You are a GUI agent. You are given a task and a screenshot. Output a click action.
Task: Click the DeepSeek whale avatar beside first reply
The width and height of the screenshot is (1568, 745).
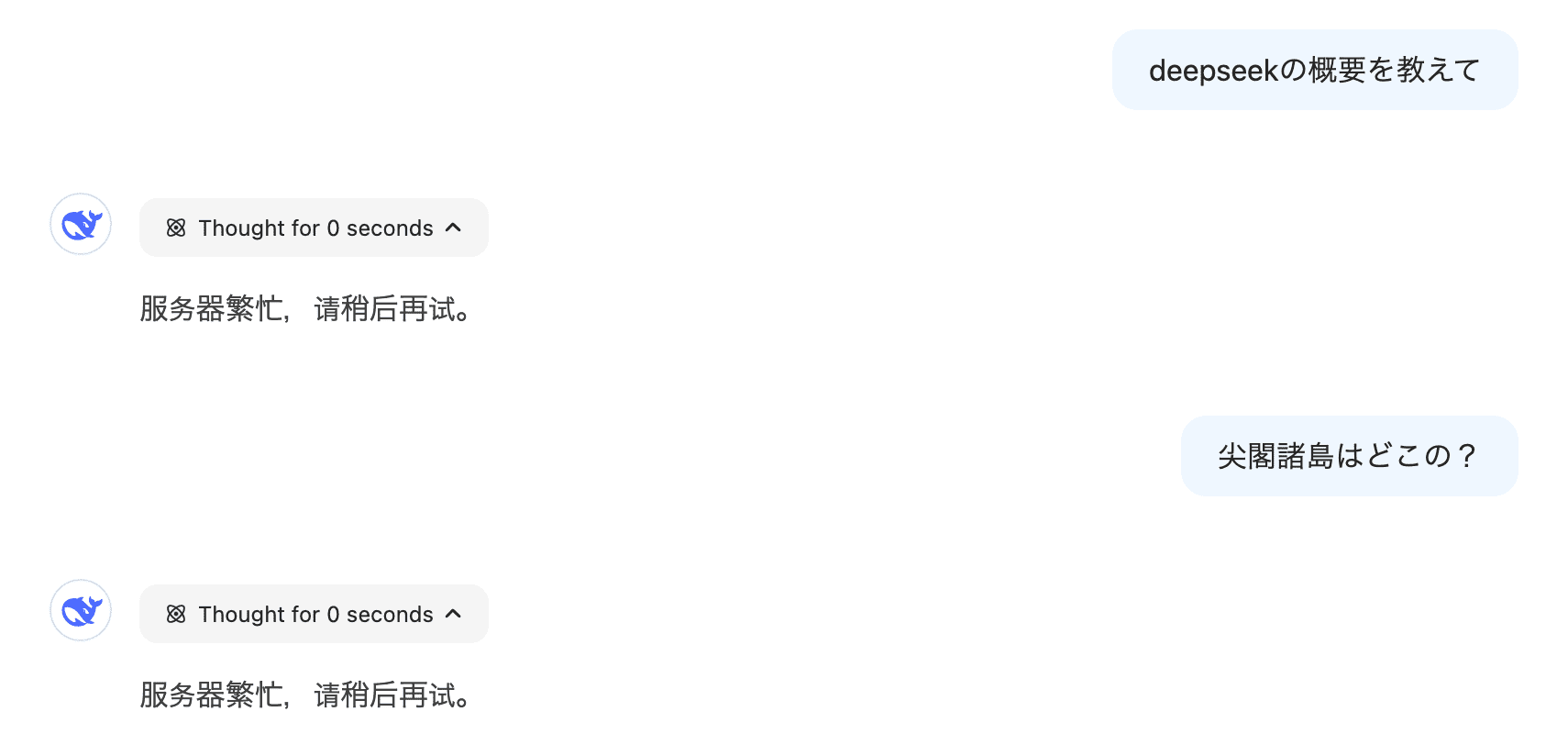(x=81, y=224)
